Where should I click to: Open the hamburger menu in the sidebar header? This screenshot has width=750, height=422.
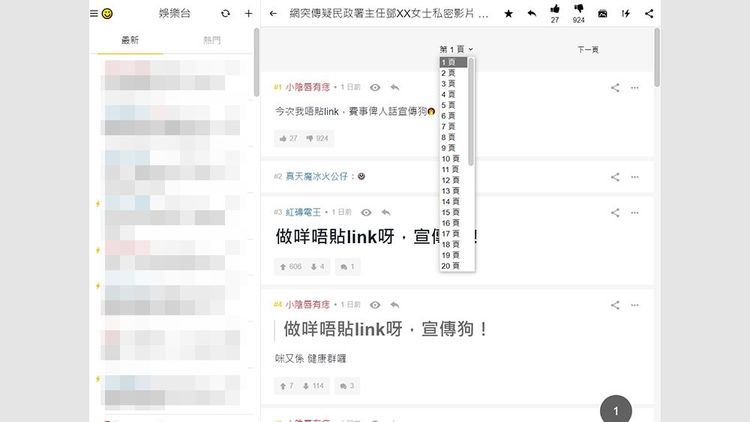click(94, 14)
